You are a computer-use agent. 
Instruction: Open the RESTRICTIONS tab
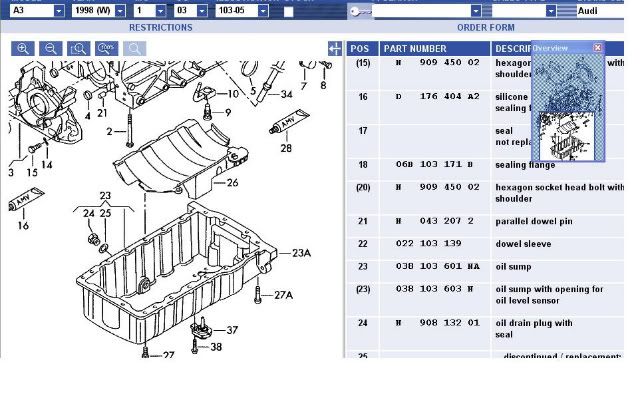[x=161, y=27]
